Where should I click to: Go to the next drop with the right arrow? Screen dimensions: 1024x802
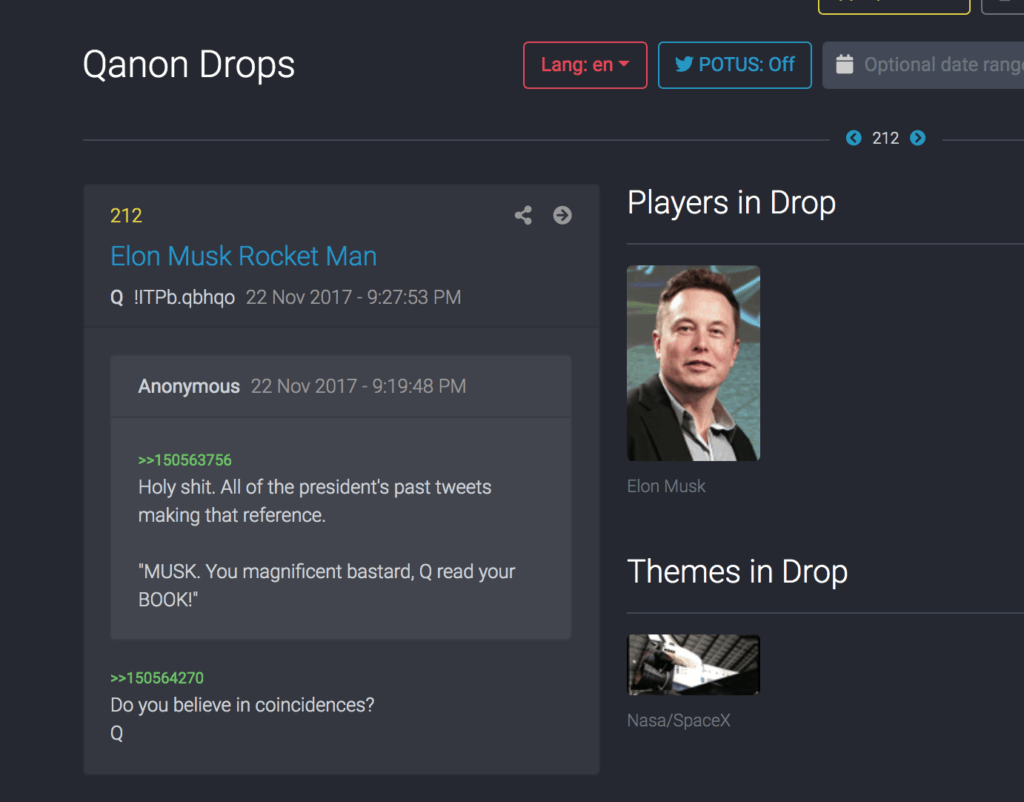tap(918, 138)
